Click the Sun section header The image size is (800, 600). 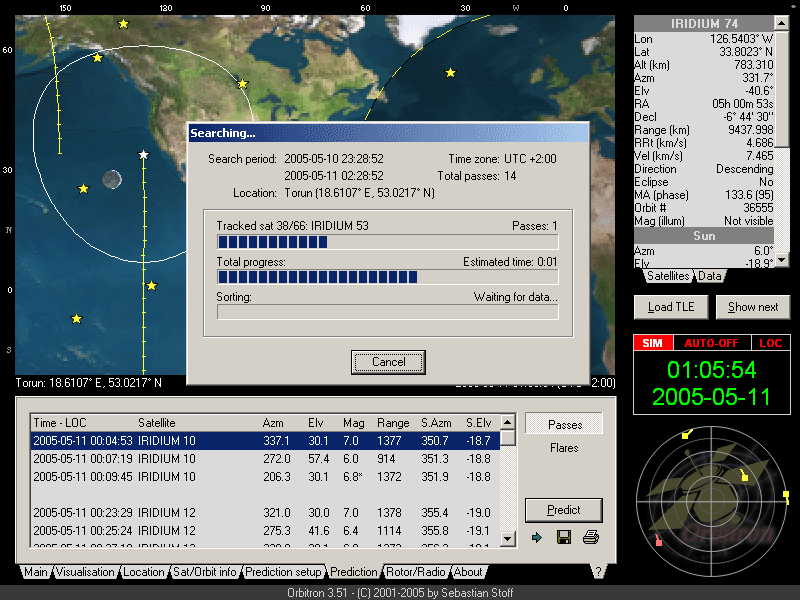[704, 236]
